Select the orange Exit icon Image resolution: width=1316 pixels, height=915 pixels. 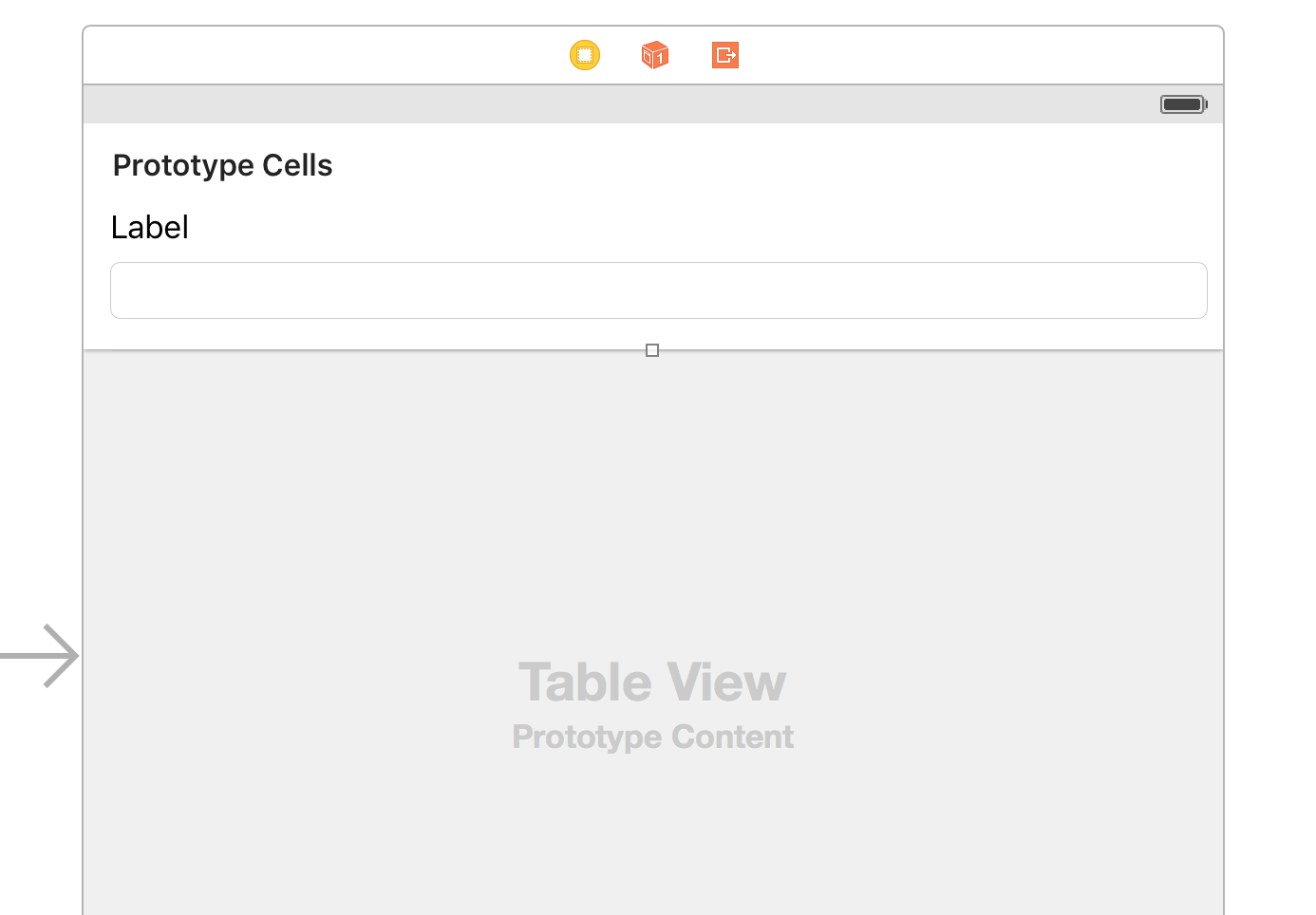[x=725, y=55]
